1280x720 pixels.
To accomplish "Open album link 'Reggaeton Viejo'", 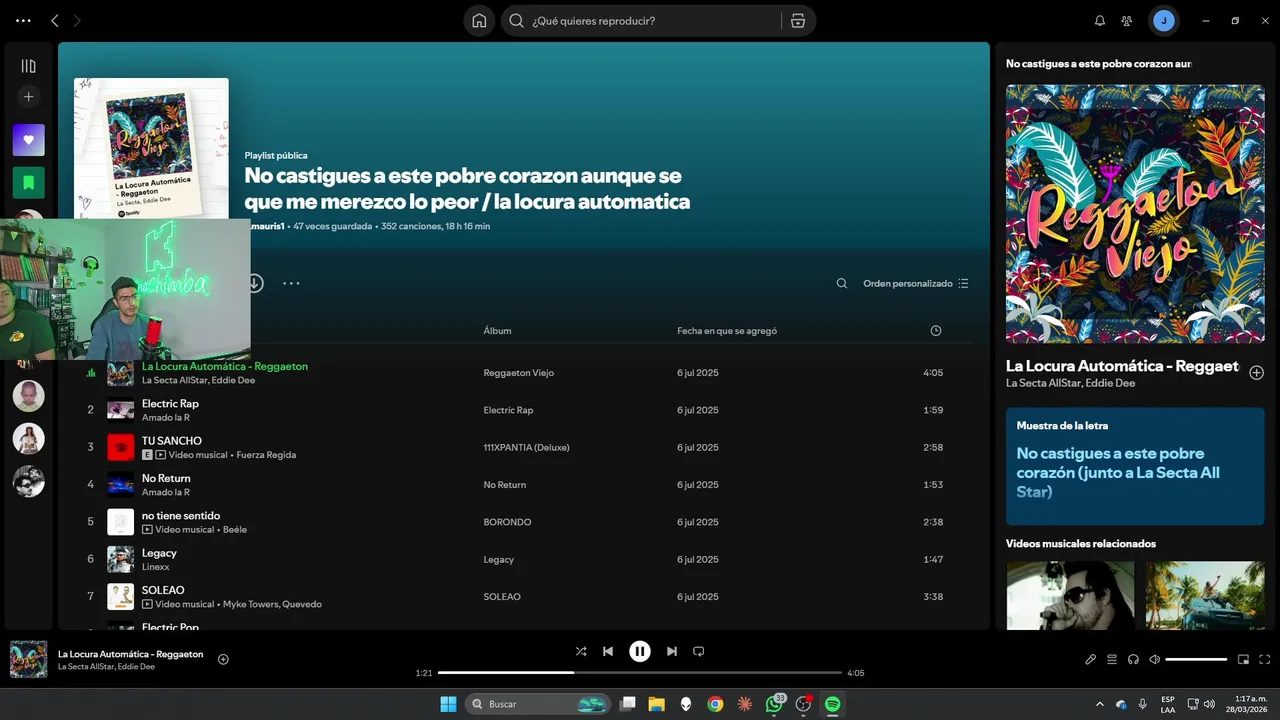I will click(x=518, y=373).
